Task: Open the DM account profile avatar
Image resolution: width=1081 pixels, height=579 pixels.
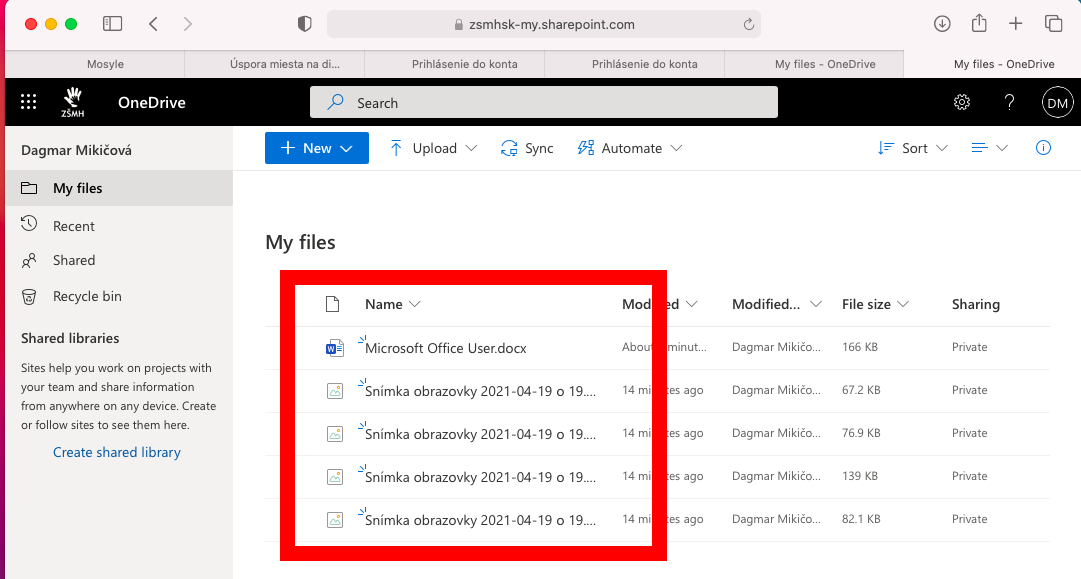Action: [1057, 102]
